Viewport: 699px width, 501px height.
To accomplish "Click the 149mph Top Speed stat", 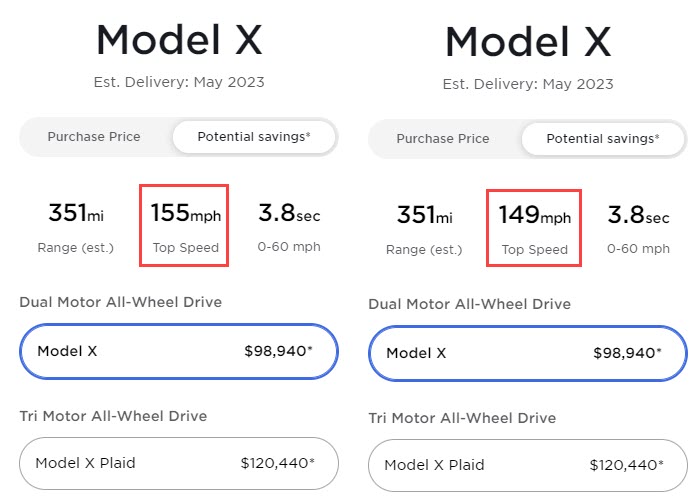I will pyautogui.click(x=534, y=227).
